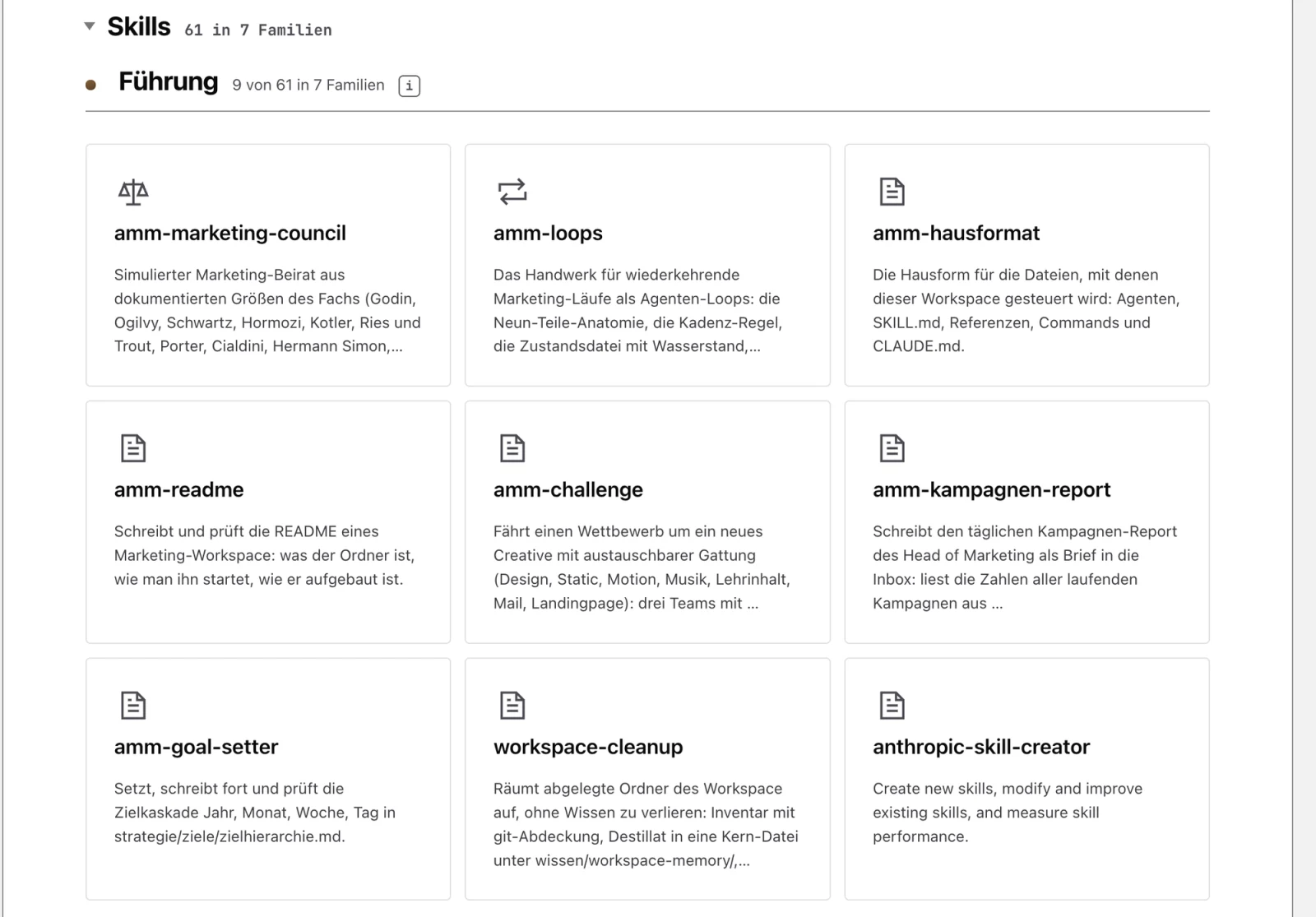Image resolution: width=1316 pixels, height=917 pixels.
Task: Click the Führung family heading
Action: click(169, 81)
